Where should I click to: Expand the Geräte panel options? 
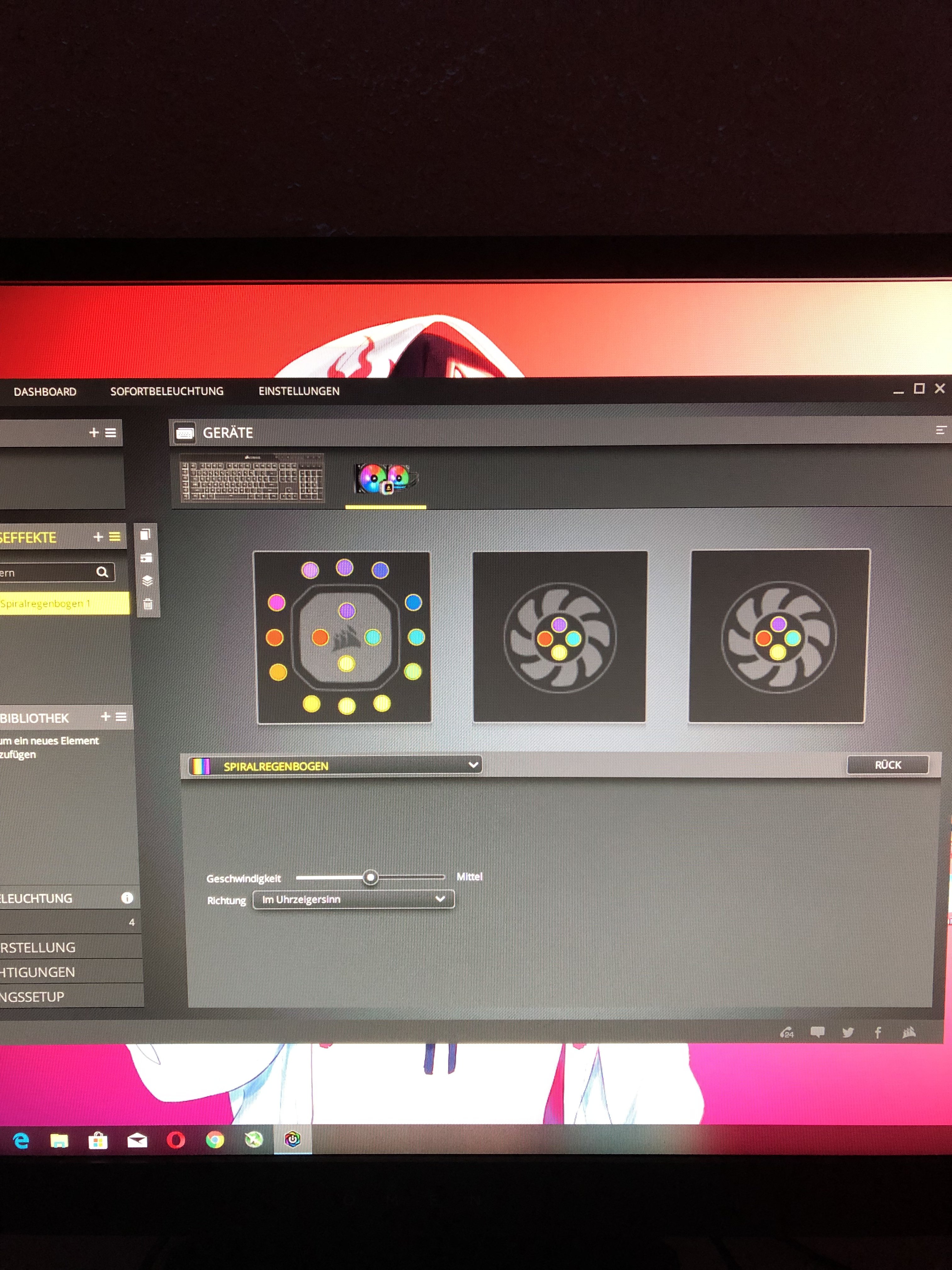[x=941, y=430]
